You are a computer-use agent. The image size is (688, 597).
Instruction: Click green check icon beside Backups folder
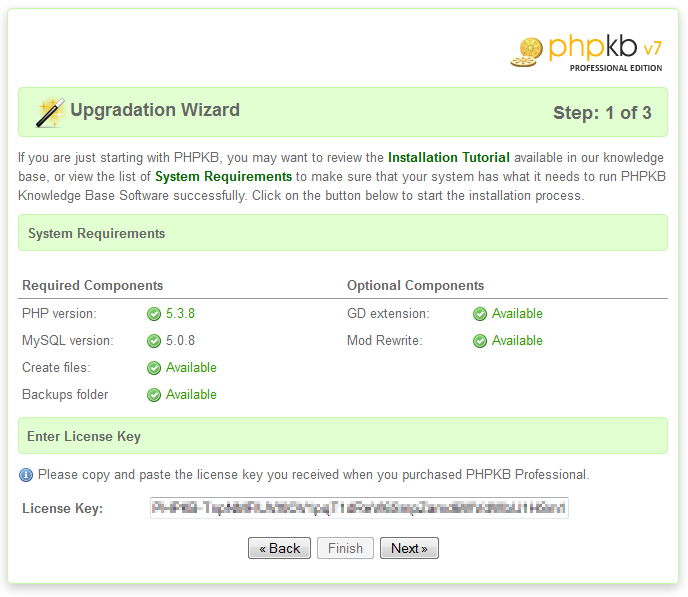click(x=154, y=395)
